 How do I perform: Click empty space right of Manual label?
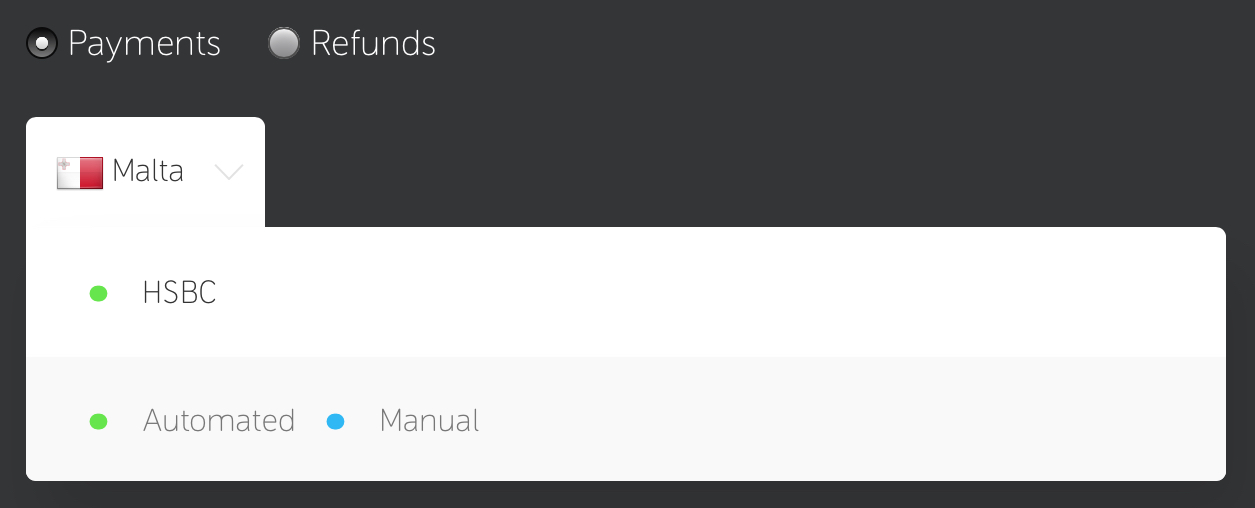click(850, 420)
